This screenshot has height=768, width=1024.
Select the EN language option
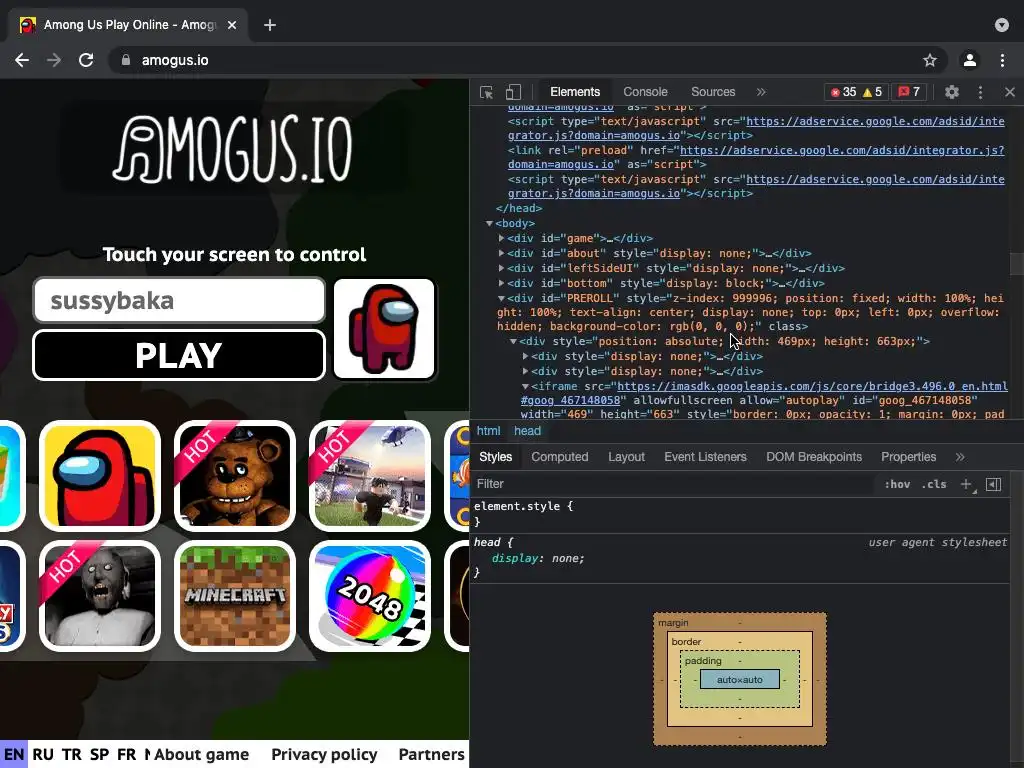point(14,754)
